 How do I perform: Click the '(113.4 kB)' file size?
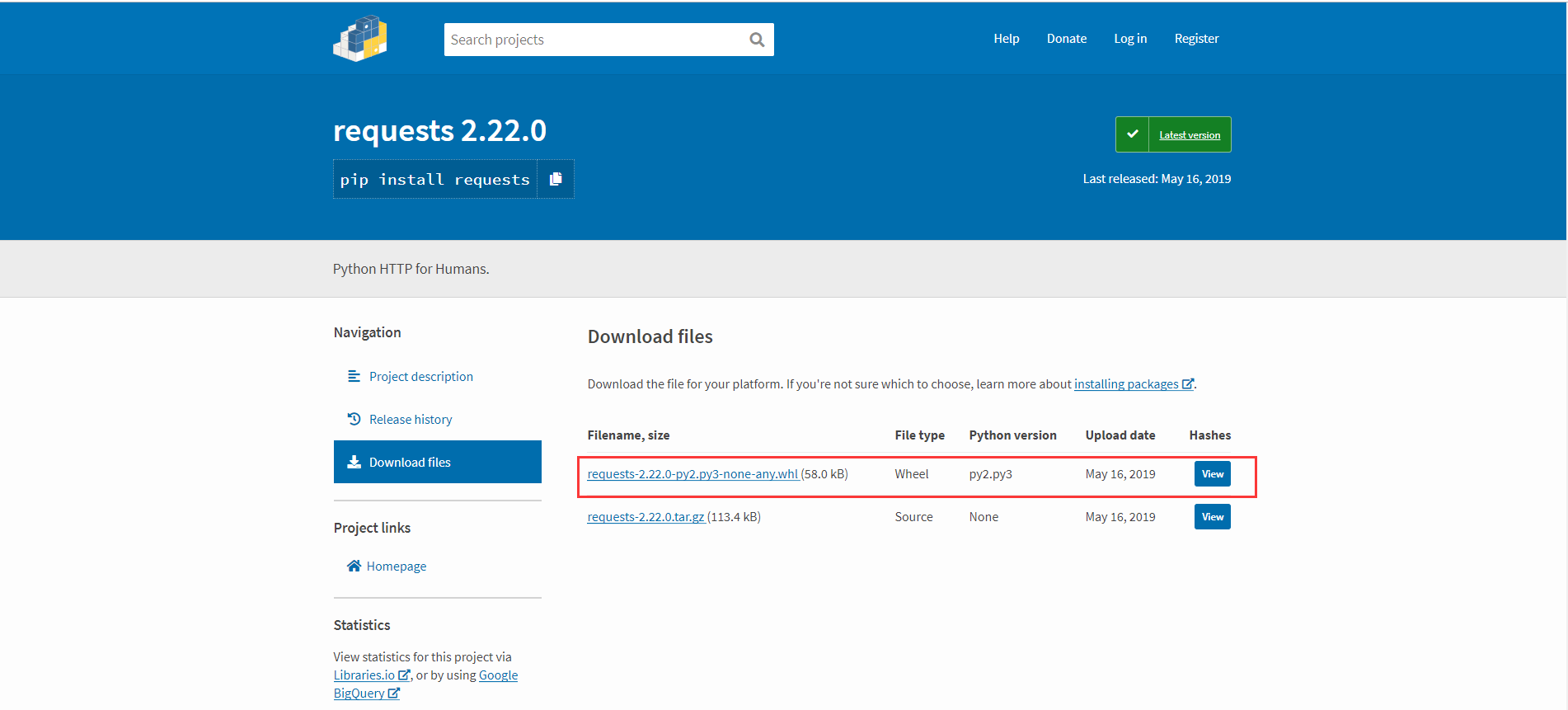[734, 517]
